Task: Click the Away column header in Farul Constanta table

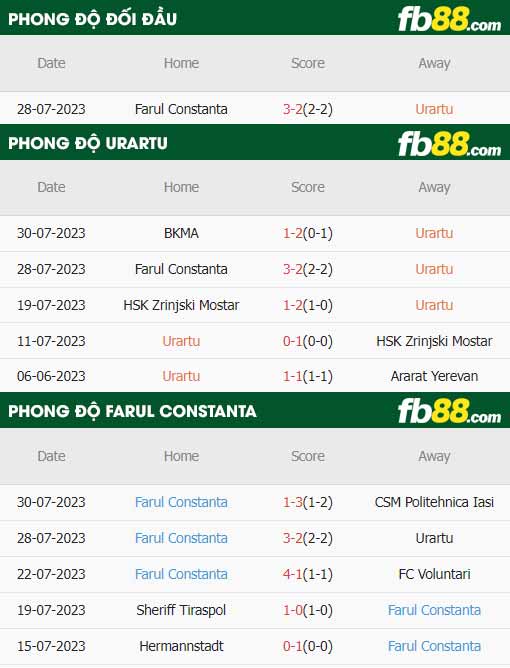Action: click(434, 456)
